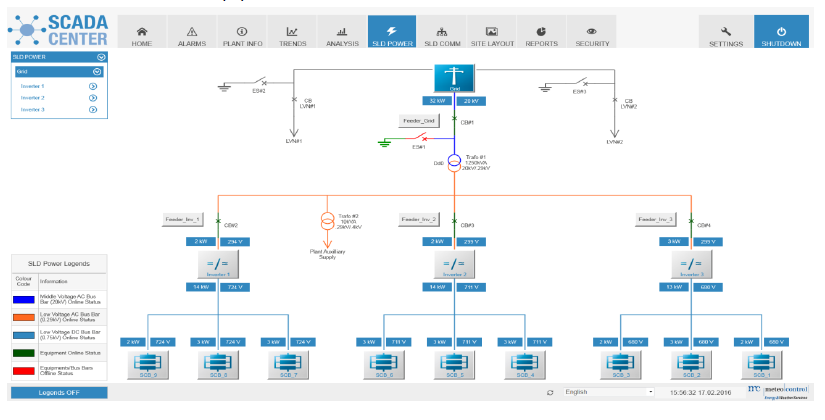Image resolution: width=825 pixels, height=420 pixels.
Task: Open the English language dropdown
Action: click(x=608, y=392)
